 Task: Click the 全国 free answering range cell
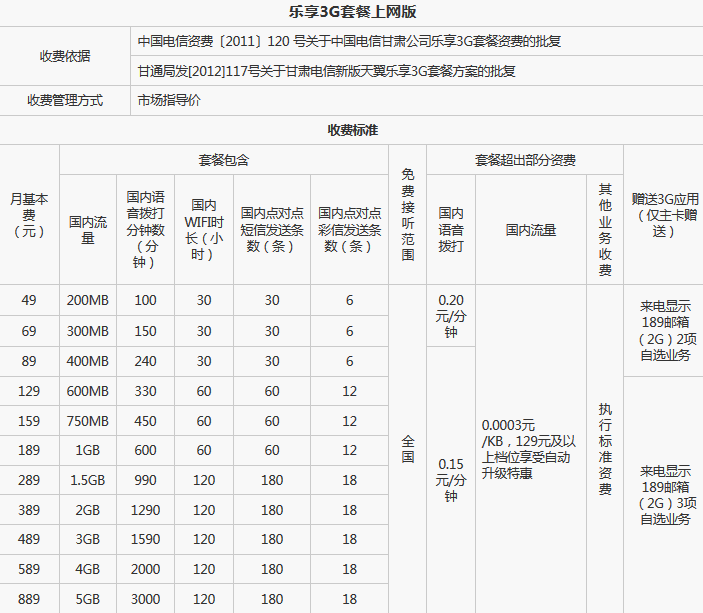[408, 449]
